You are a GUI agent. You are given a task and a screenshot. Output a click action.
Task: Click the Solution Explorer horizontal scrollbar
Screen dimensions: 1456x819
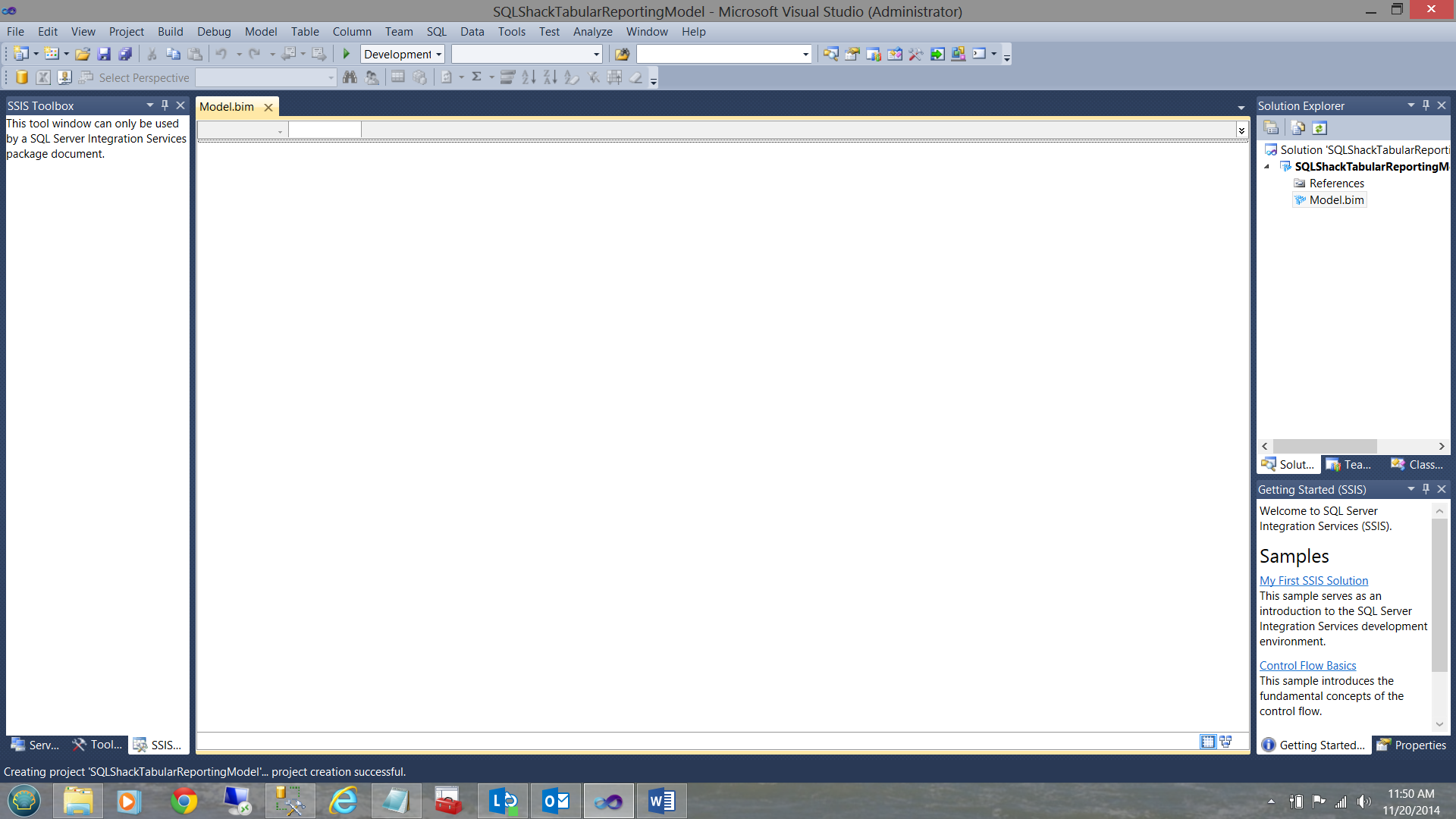[x=1324, y=447]
